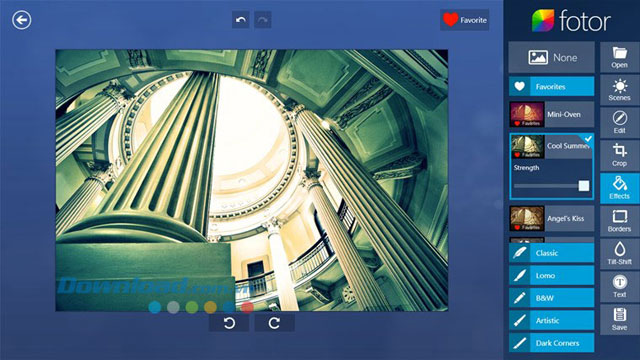Redo the last edit
Screen dimensions: 640x360
[x=263, y=20]
